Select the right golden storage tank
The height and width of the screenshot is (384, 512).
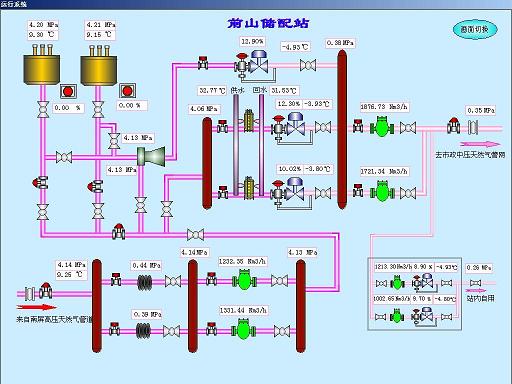click(x=99, y=66)
